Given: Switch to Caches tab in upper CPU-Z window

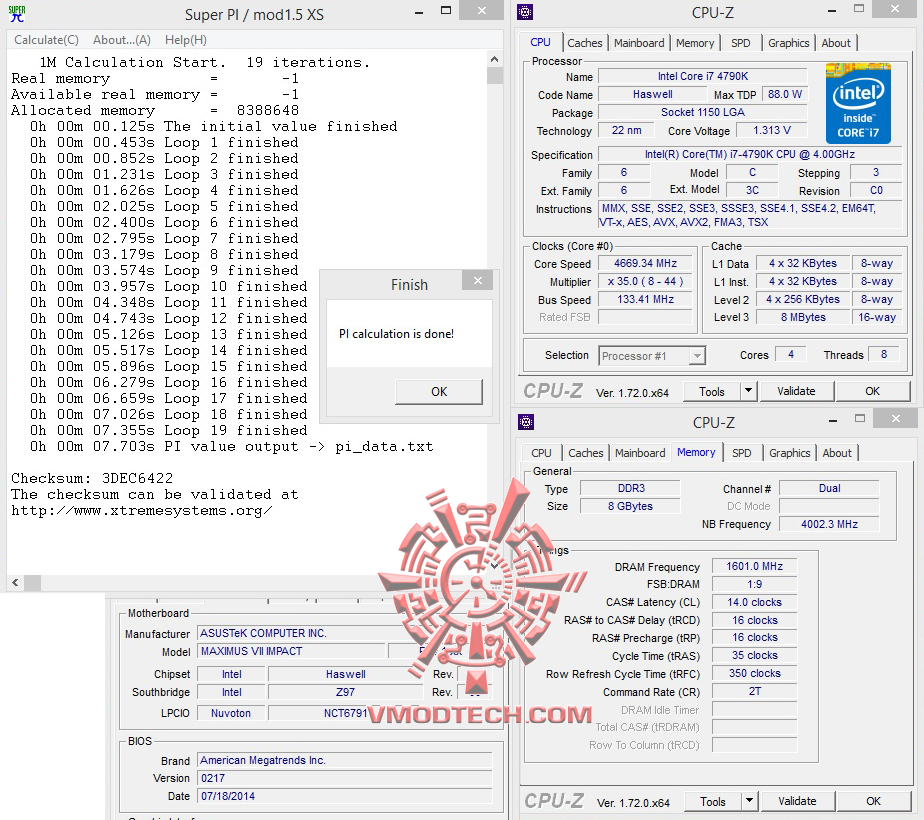Looking at the screenshot, I should (585, 43).
